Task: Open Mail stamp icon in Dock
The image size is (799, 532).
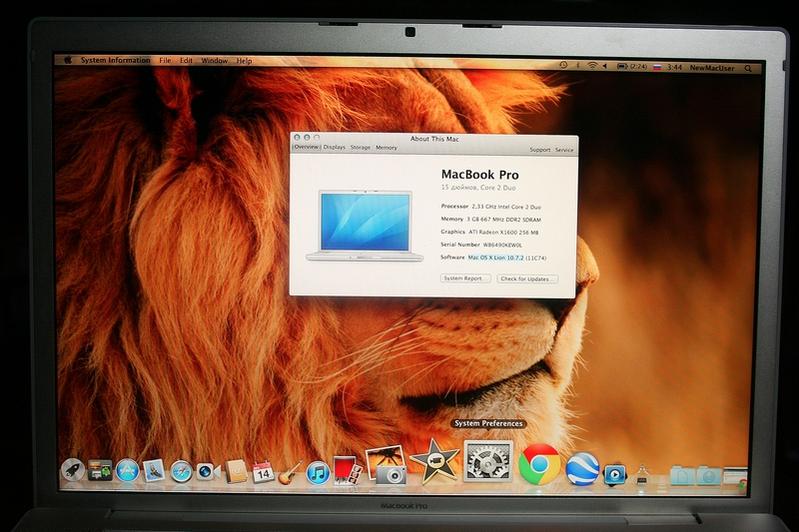Action: 154,470
